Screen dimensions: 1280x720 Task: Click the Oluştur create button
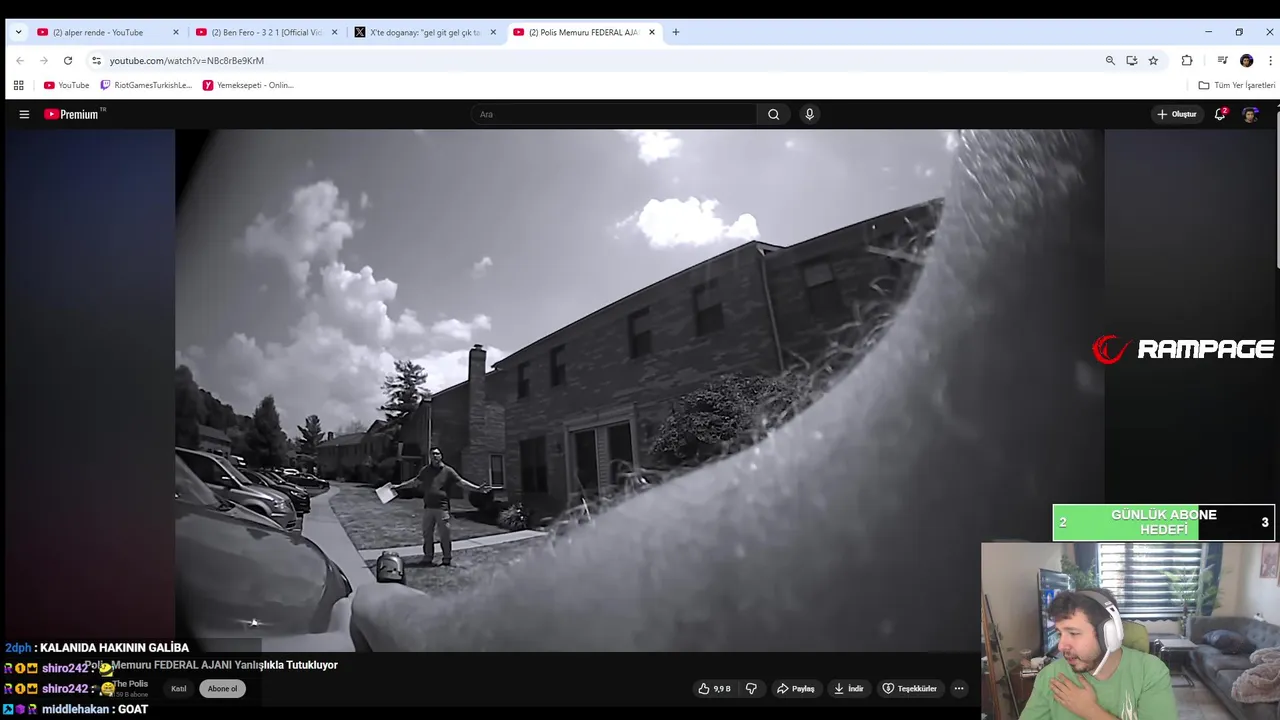[x=1177, y=114]
